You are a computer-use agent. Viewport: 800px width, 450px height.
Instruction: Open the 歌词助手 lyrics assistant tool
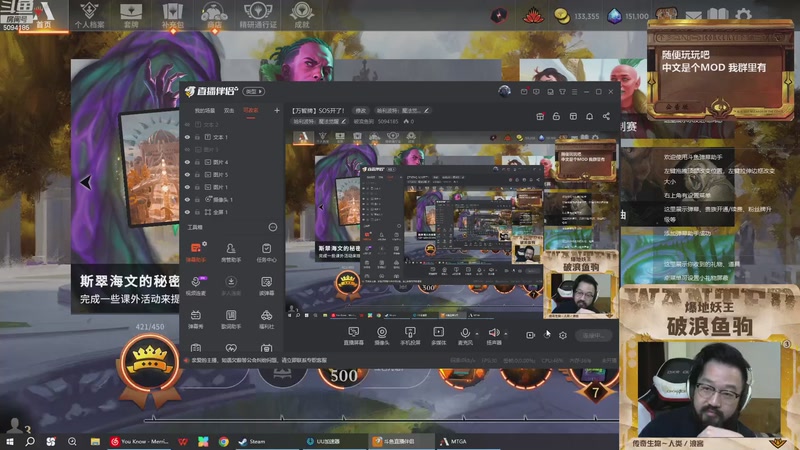coord(231,319)
